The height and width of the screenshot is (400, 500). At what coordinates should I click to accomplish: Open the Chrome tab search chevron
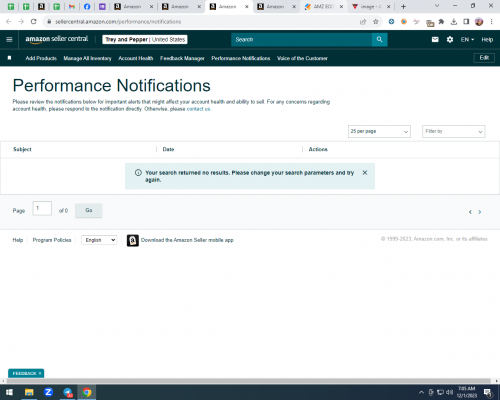point(437,6)
